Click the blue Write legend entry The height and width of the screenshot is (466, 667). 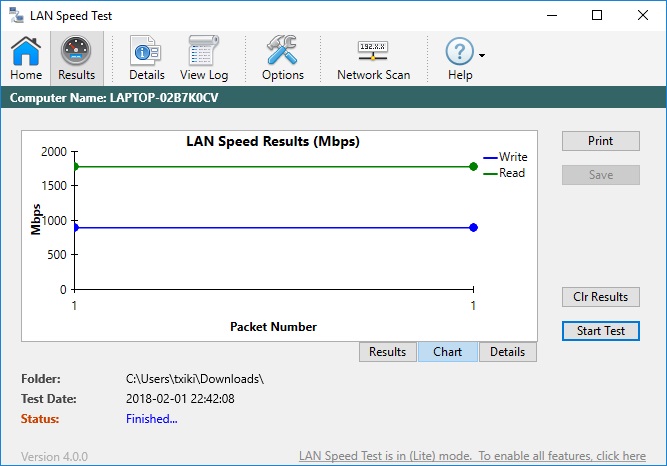click(x=505, y=157)
